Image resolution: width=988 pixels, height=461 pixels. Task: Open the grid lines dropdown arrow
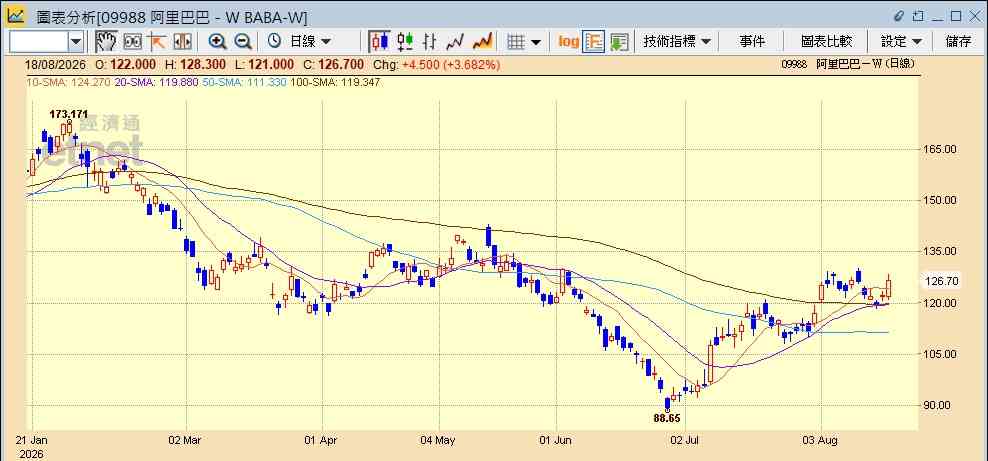pyautogui.click(x=536, y=42)
